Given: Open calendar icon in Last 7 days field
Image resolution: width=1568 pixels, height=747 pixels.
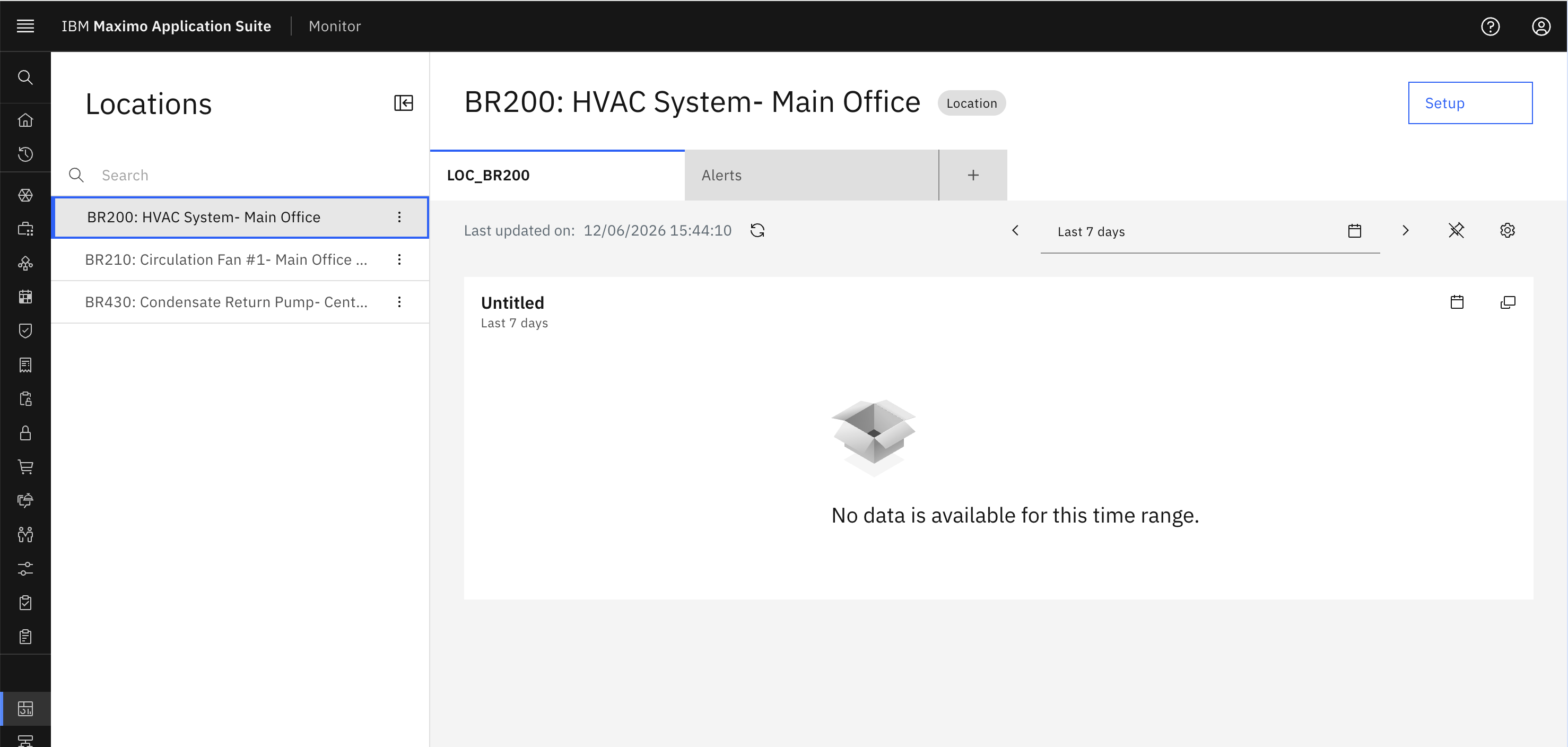Looking at the screenshot, I should 1354,231.
